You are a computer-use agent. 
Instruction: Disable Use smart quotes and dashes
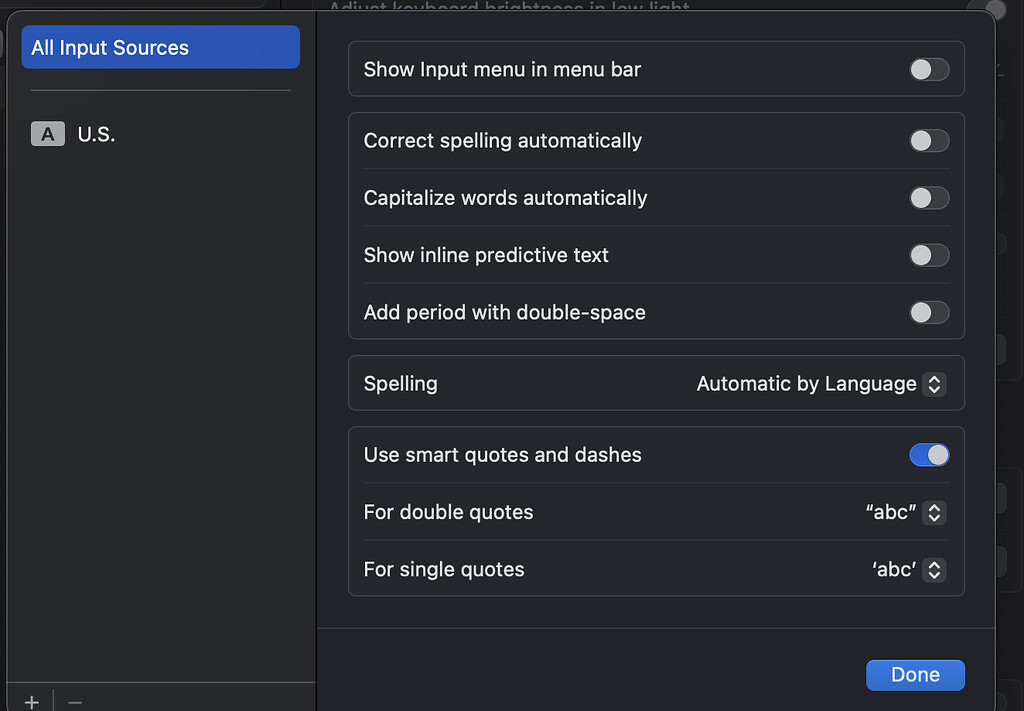click(929, 455)
